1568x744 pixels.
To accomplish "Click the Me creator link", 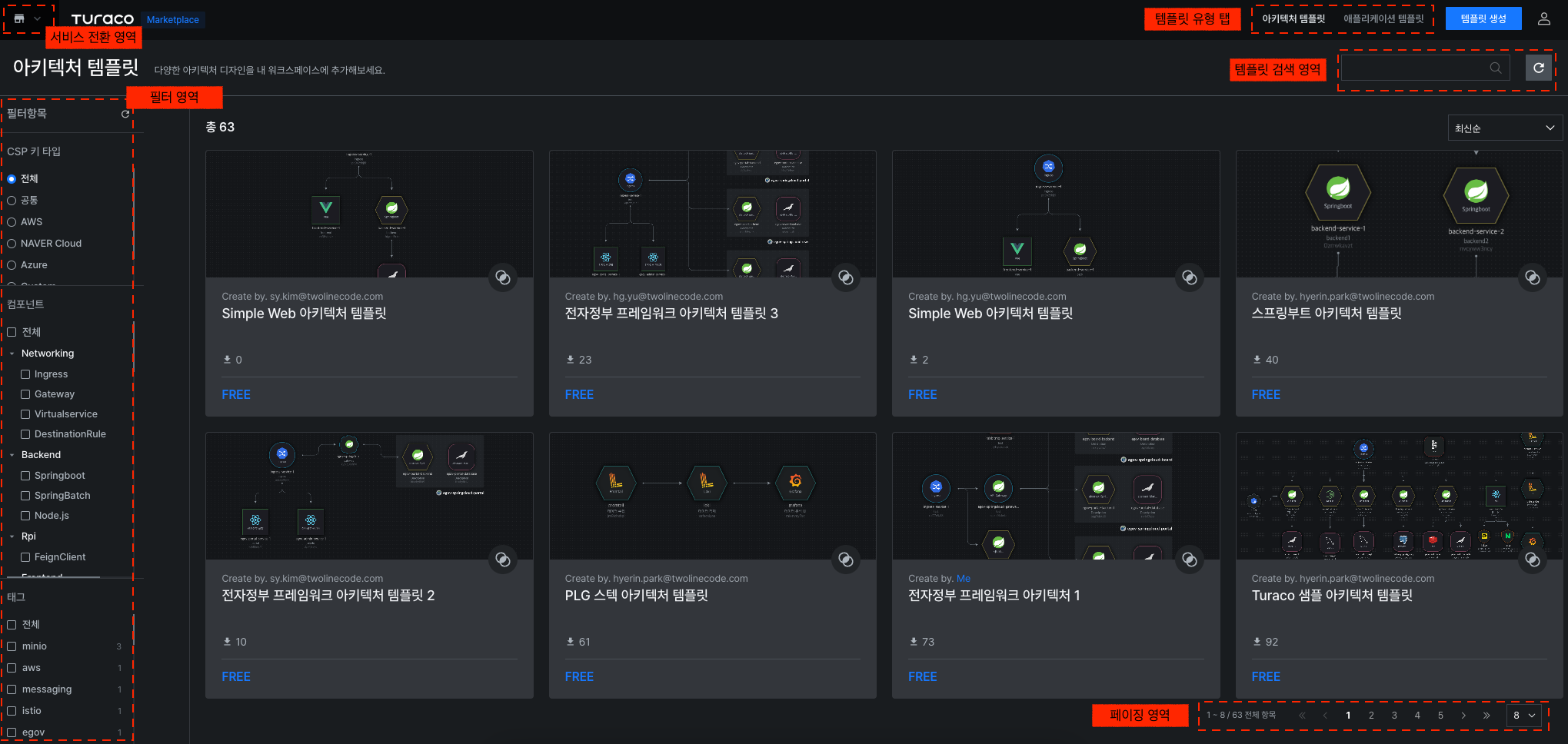I will [x=964, y=578].
